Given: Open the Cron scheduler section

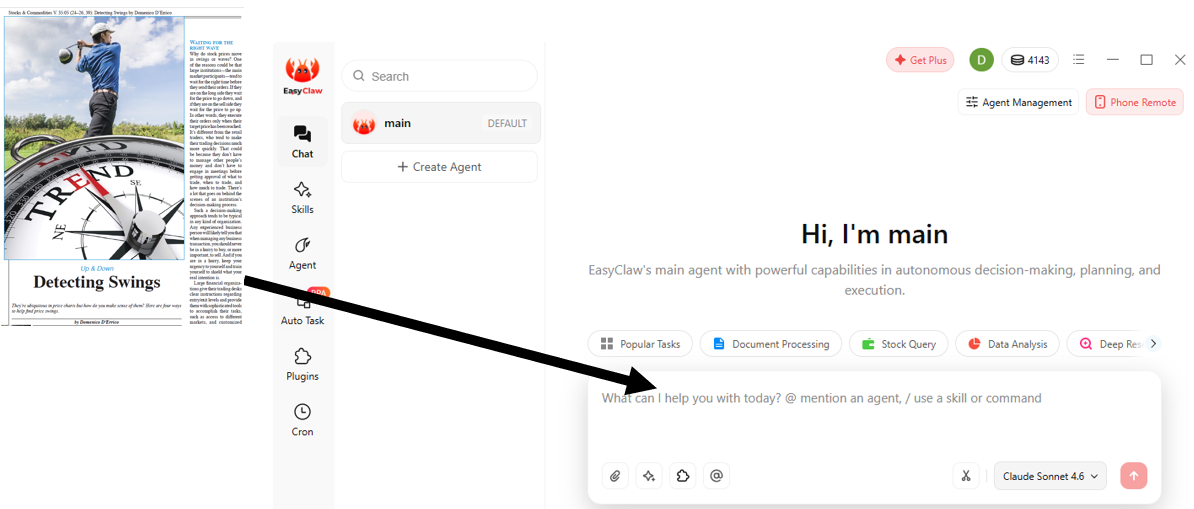Looking at the screenshot, I should 302,420.
